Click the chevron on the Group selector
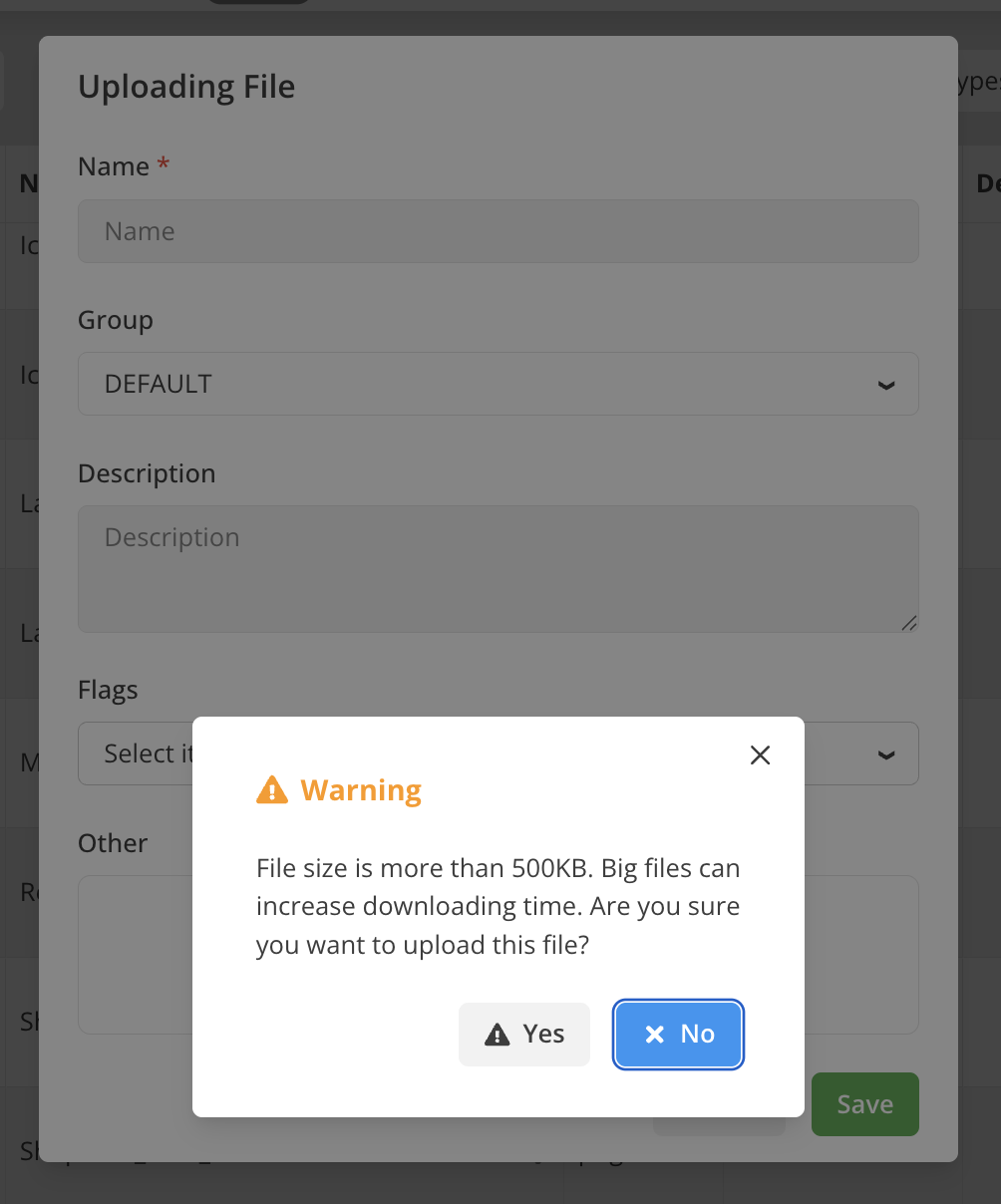This screenshot has width=1001, height=1204. tap(885, 384)
